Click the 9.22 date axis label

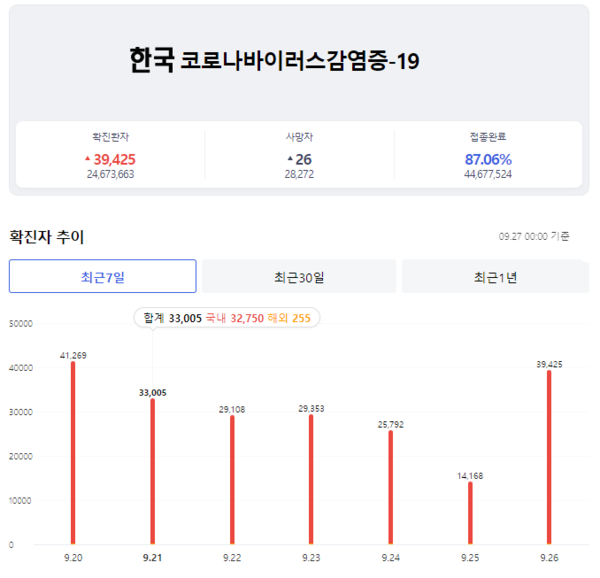click(x=232, y=558)
